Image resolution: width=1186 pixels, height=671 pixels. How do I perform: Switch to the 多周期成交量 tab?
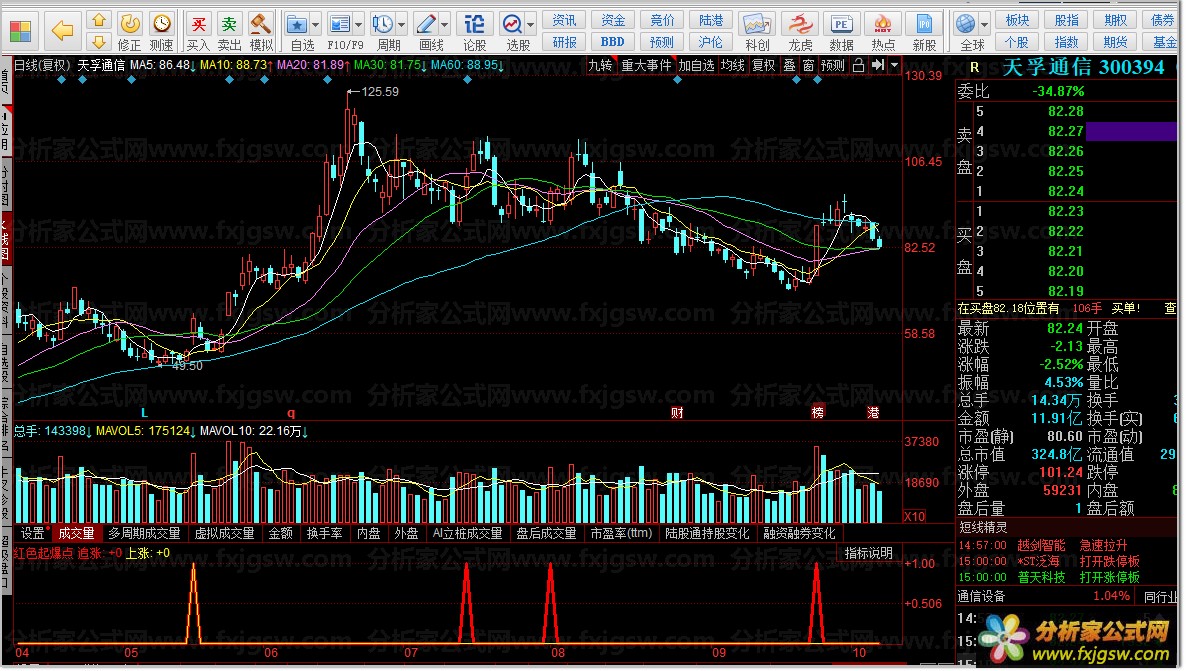[x=144, y=533]
